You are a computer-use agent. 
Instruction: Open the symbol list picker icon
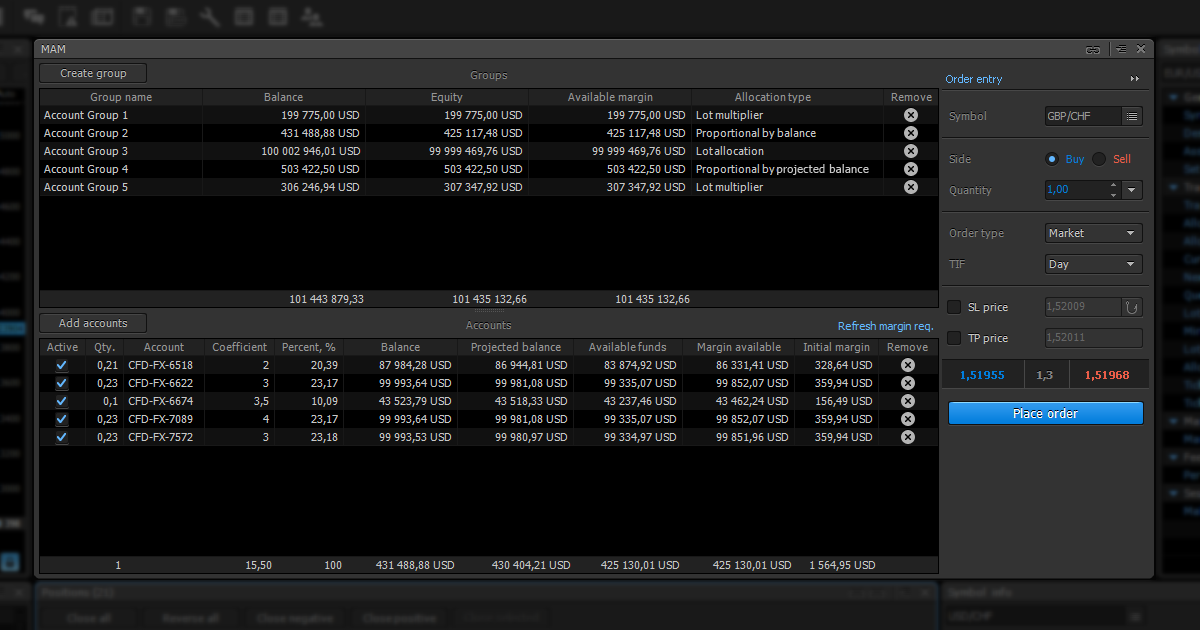pos(1132,116)
